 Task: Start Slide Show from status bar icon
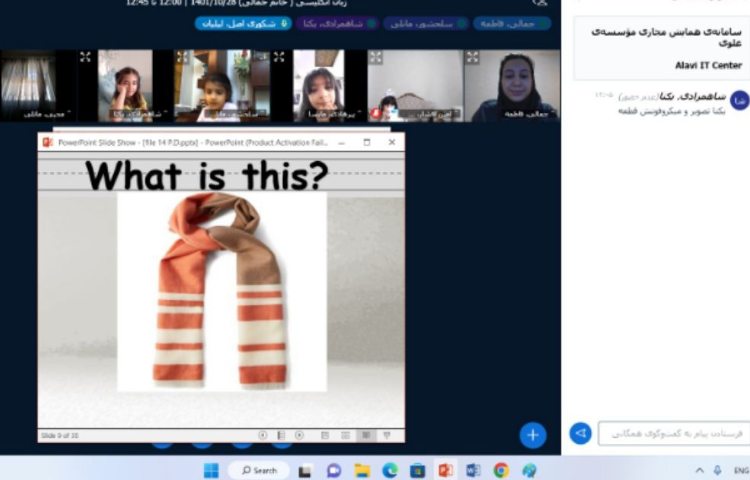tap(386, 435)
